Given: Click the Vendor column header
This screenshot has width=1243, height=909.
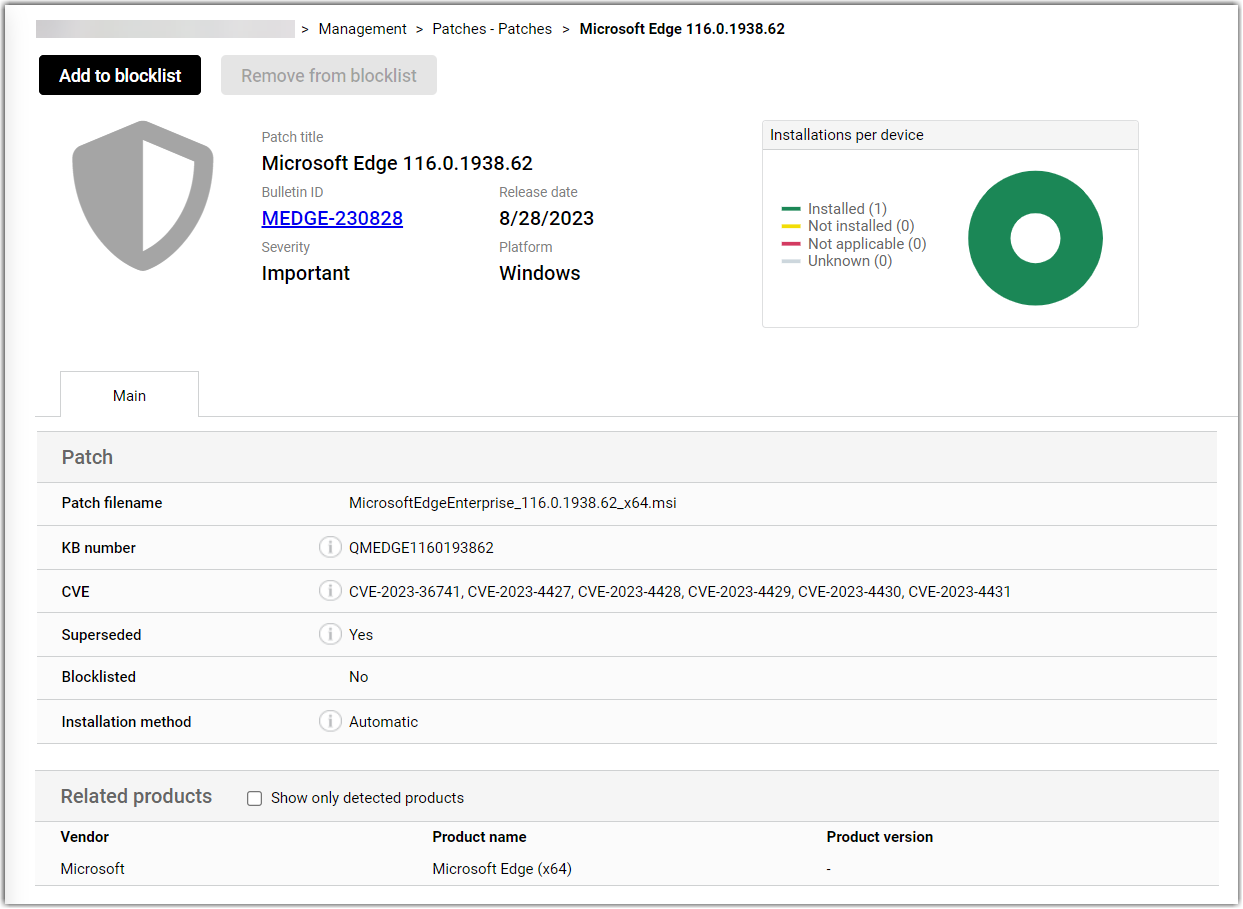Looking at the screenshot, I should (85, 837).
